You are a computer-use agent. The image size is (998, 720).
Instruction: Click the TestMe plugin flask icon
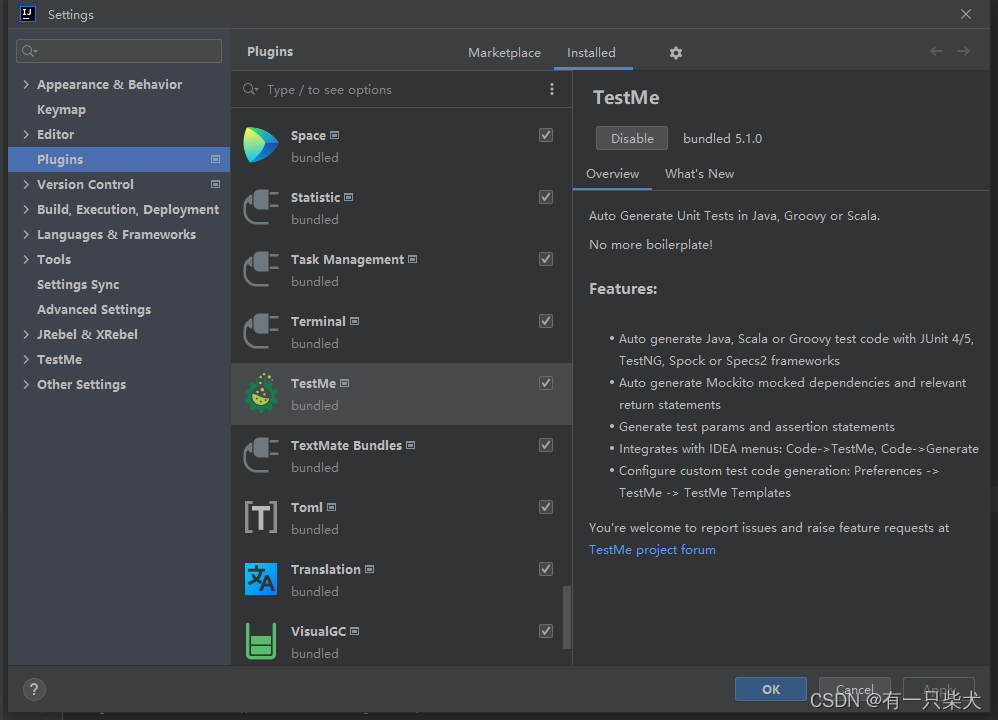coord(261,393)
